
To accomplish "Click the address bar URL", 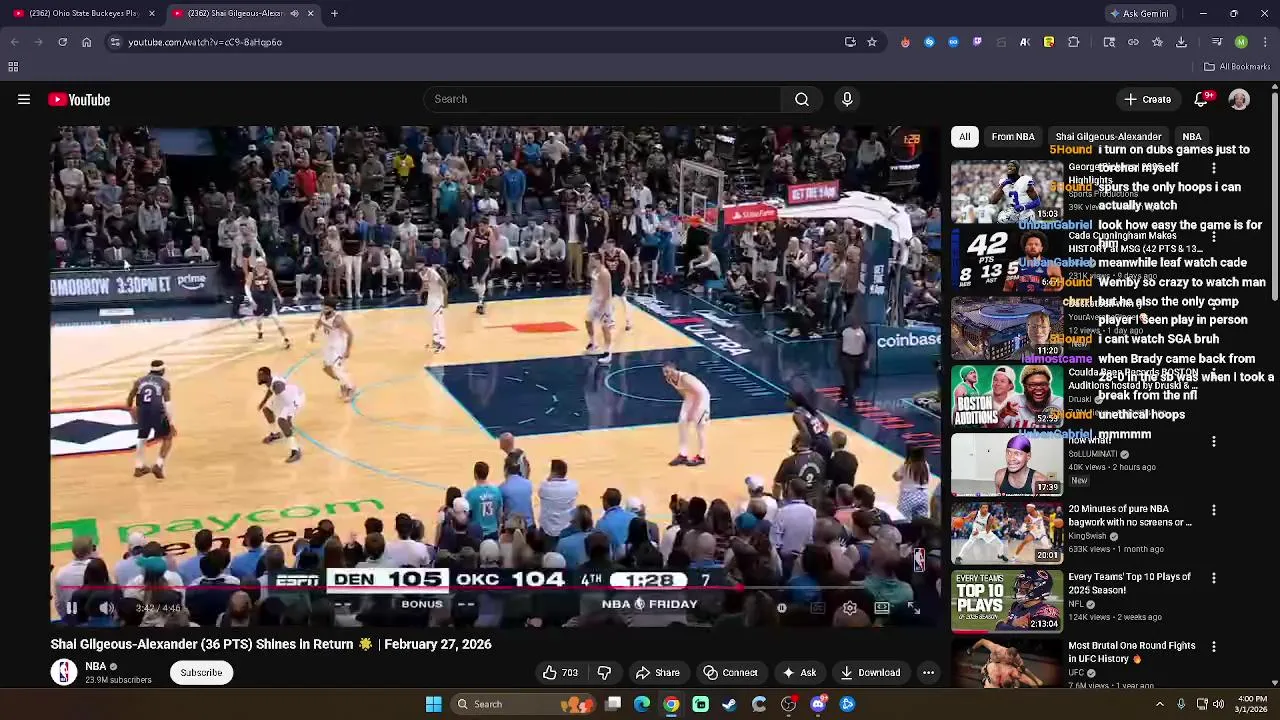I will (x=205, y=42).
